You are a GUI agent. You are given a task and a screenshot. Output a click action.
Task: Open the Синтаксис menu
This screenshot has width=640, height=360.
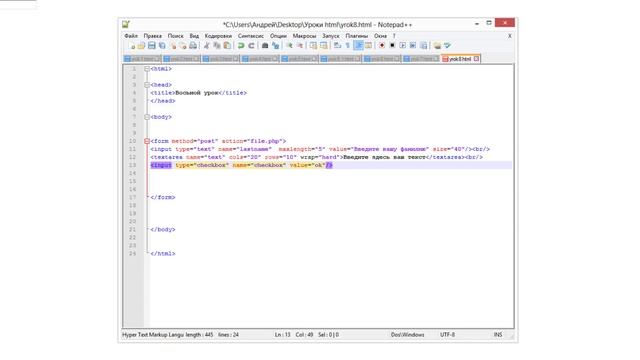[x=251, y=36]
